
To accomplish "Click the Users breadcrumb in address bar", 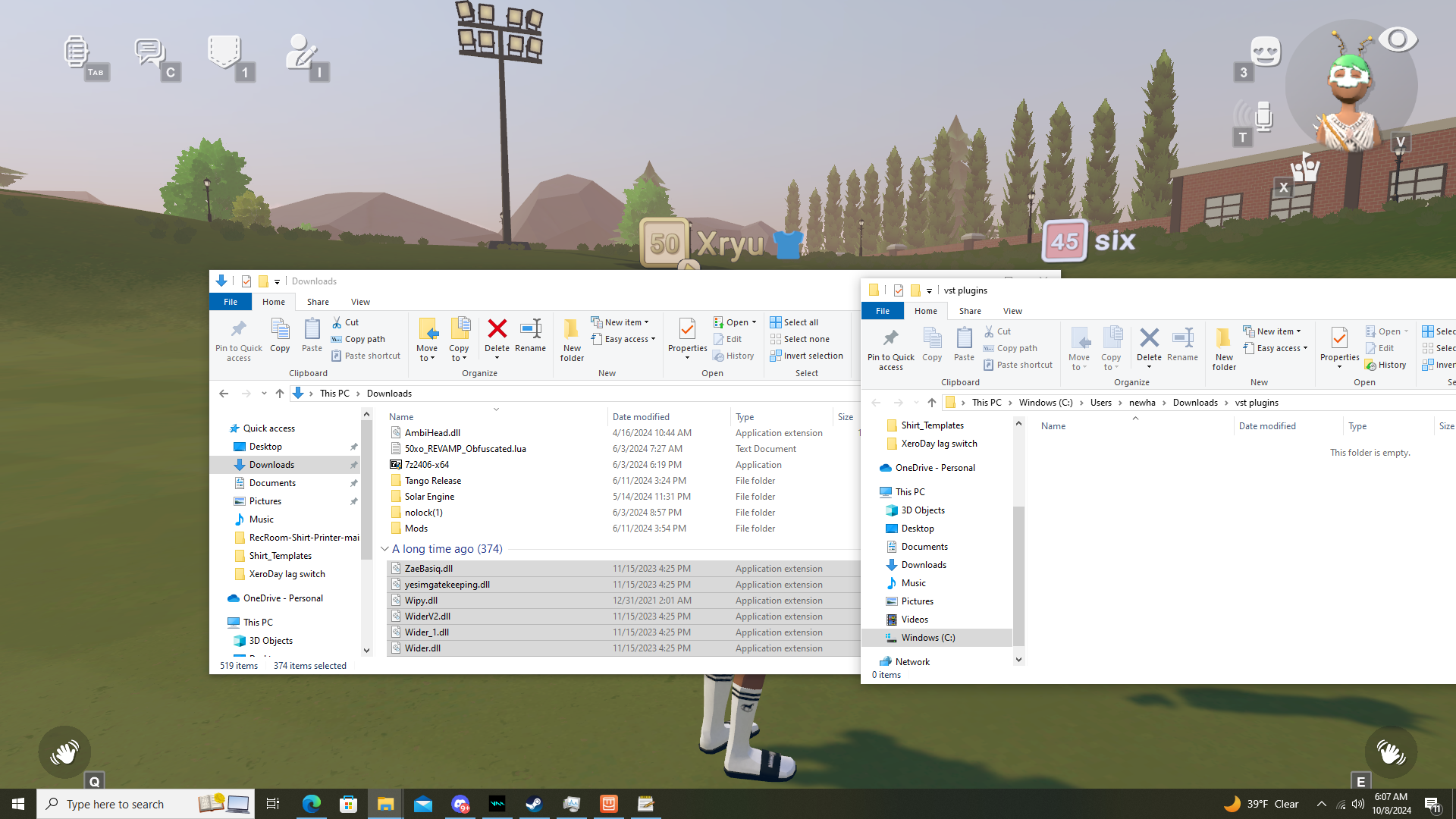I will [x=1100, y=403].
